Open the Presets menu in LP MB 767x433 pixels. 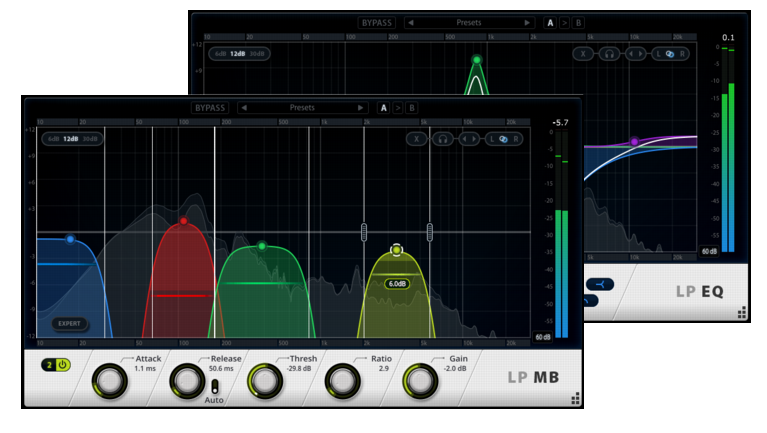302,107
